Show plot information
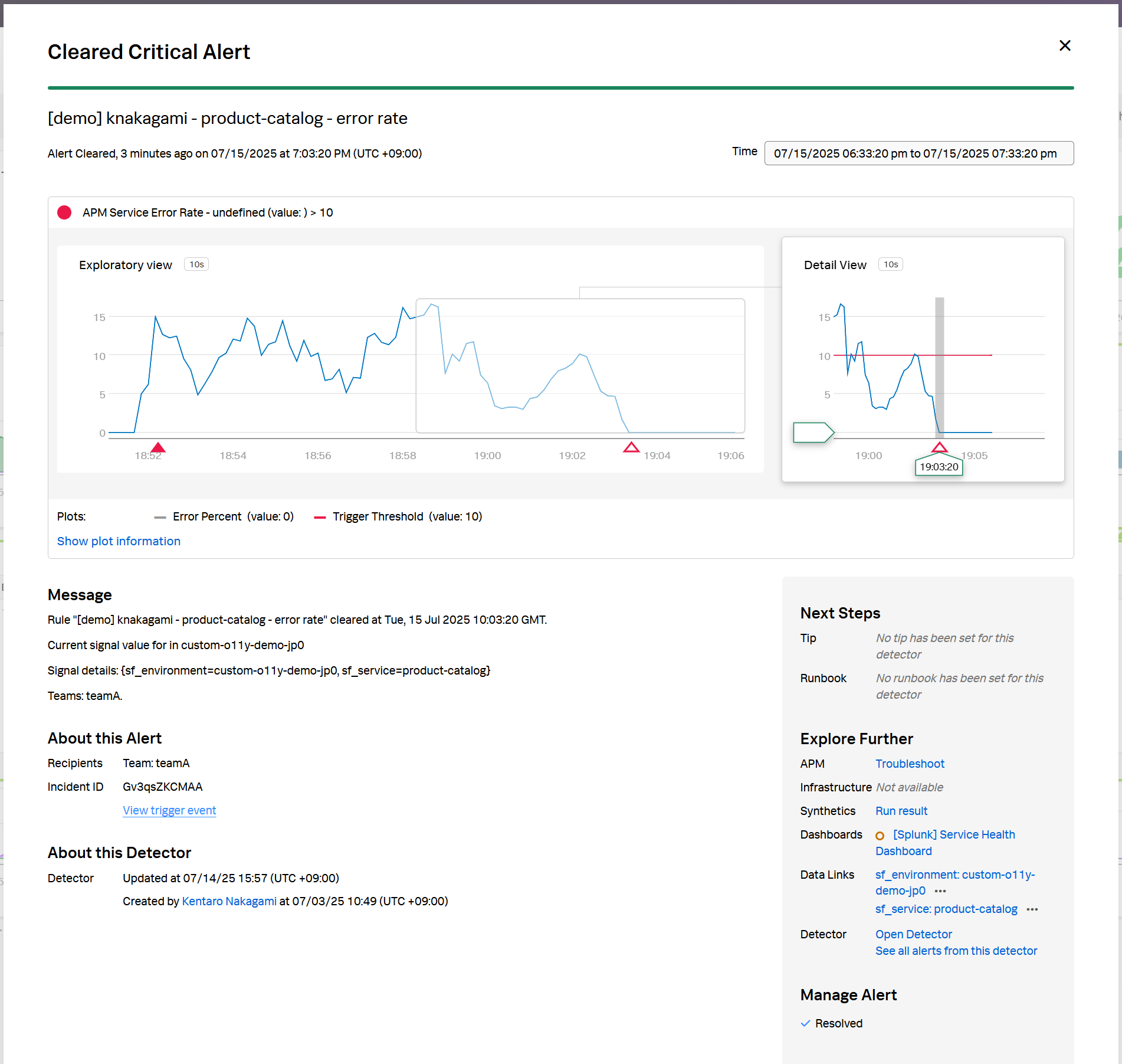The image size is (1122, 1064). [119, 541]
